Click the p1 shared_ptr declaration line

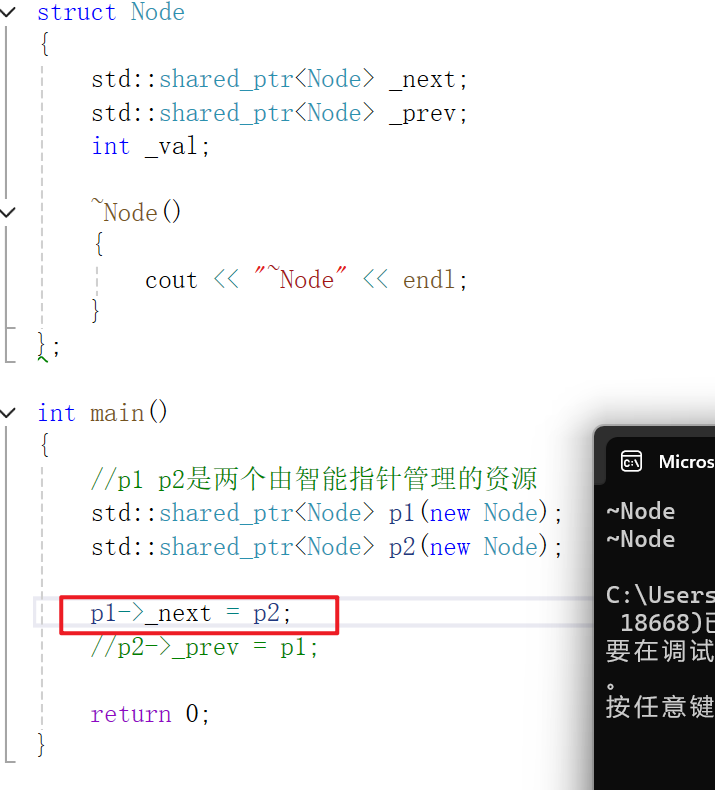327,513
